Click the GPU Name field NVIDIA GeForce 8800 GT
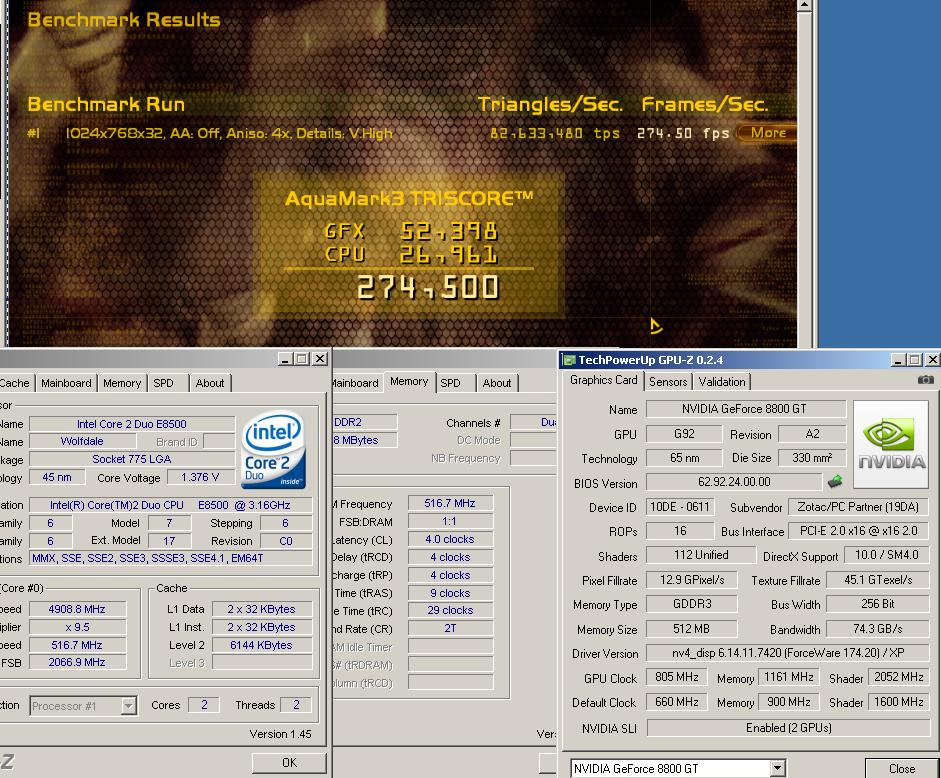 (x=745, y=409)
